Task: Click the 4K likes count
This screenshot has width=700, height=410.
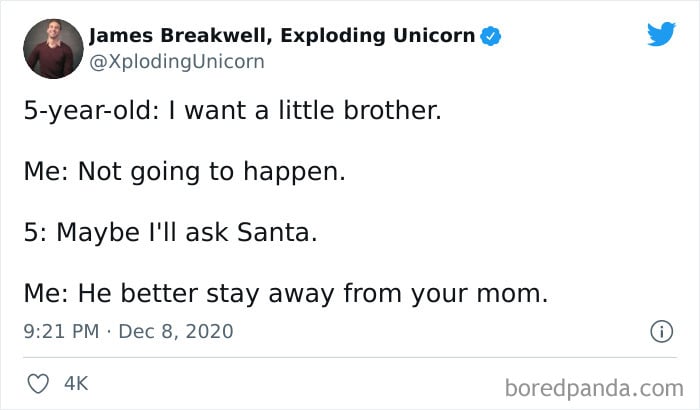Action: [x=76, y=384]
